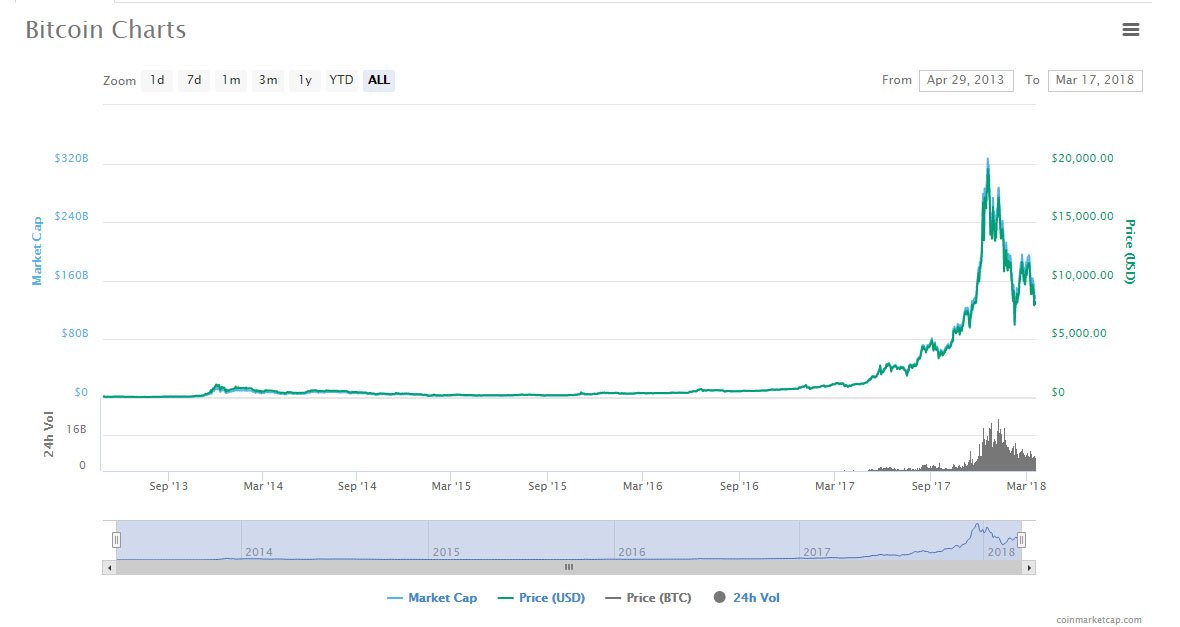1180x627 pixels.
Task: Click the $160B market cap axis label
Action: pos(71,275)
